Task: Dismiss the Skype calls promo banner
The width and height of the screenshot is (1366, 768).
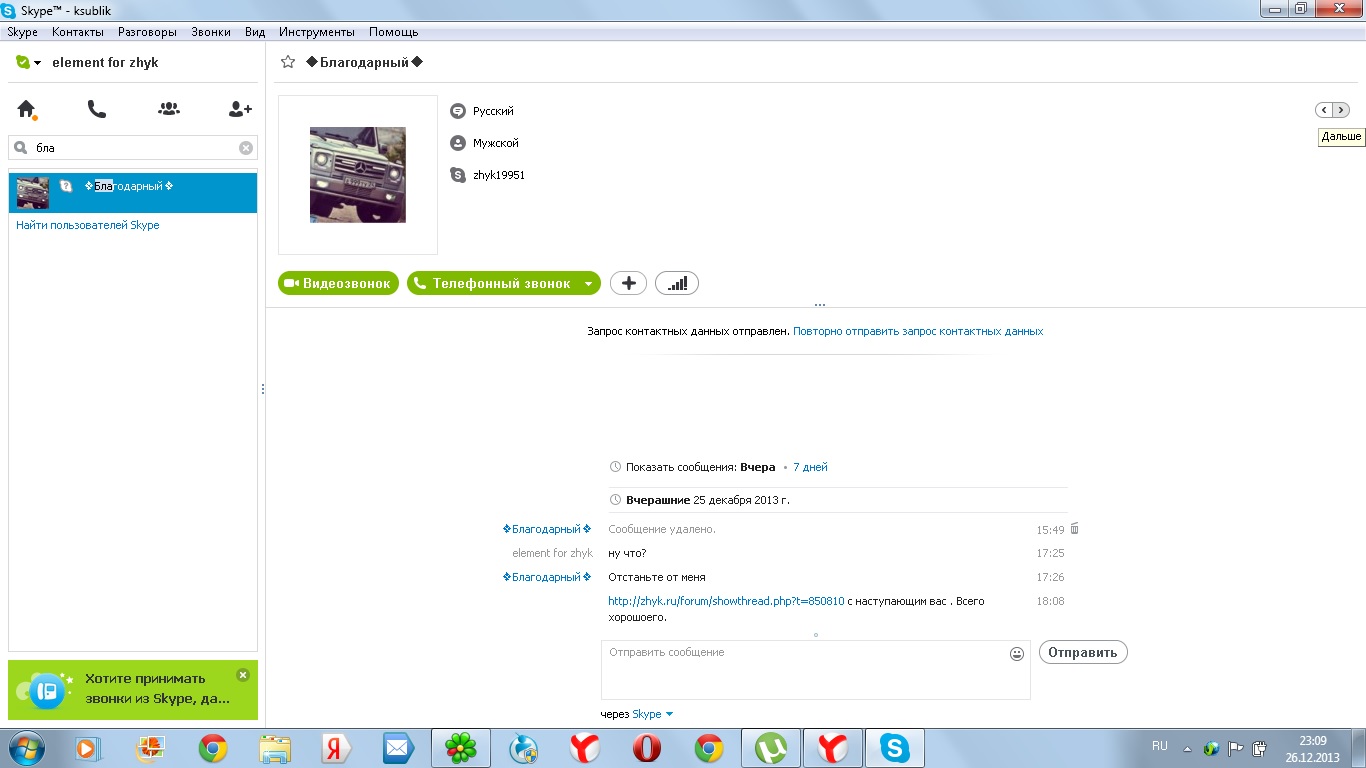Action: [x=242, y=675]
